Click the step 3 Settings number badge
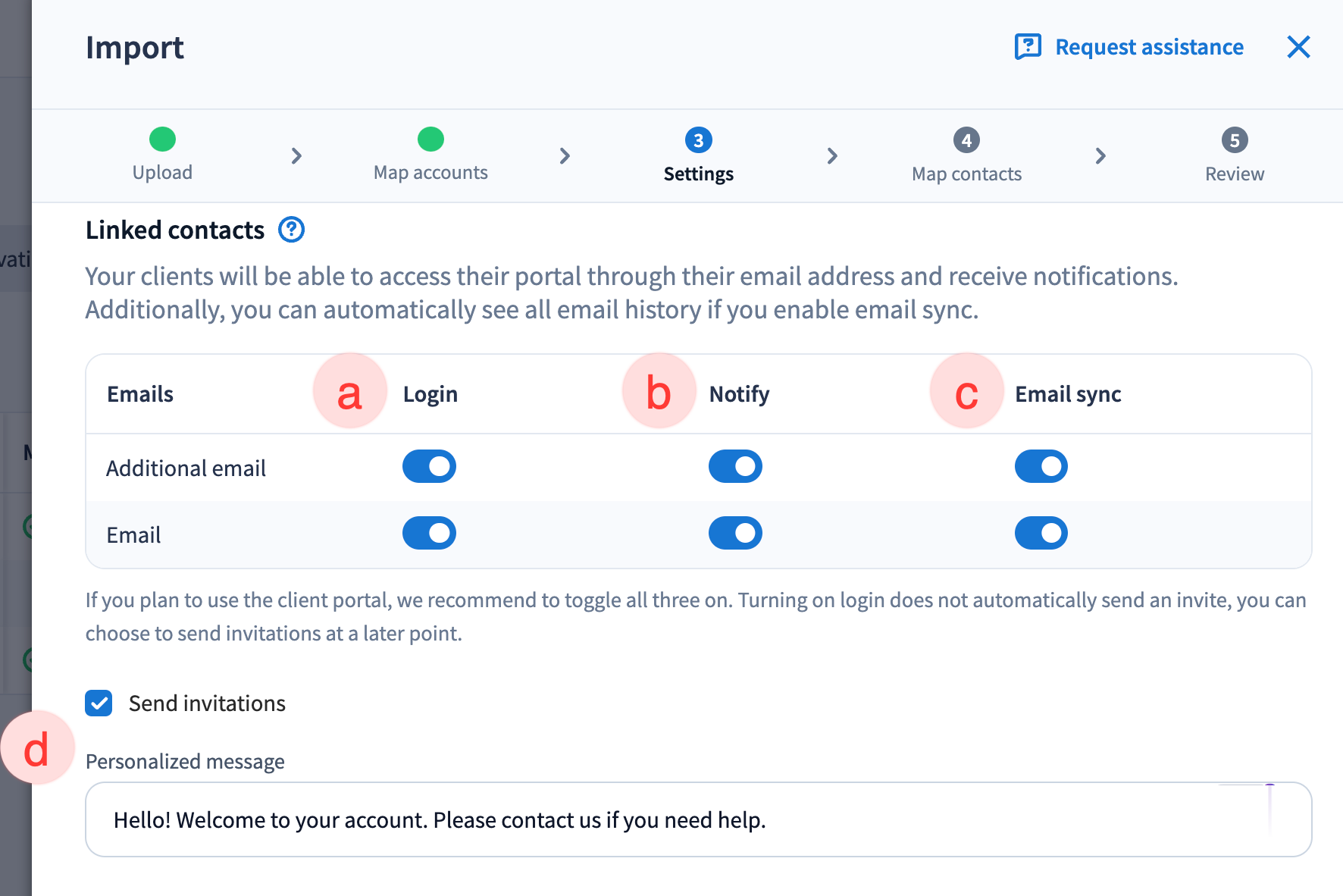Screen dimensions: 1343x896 (698, 140)
